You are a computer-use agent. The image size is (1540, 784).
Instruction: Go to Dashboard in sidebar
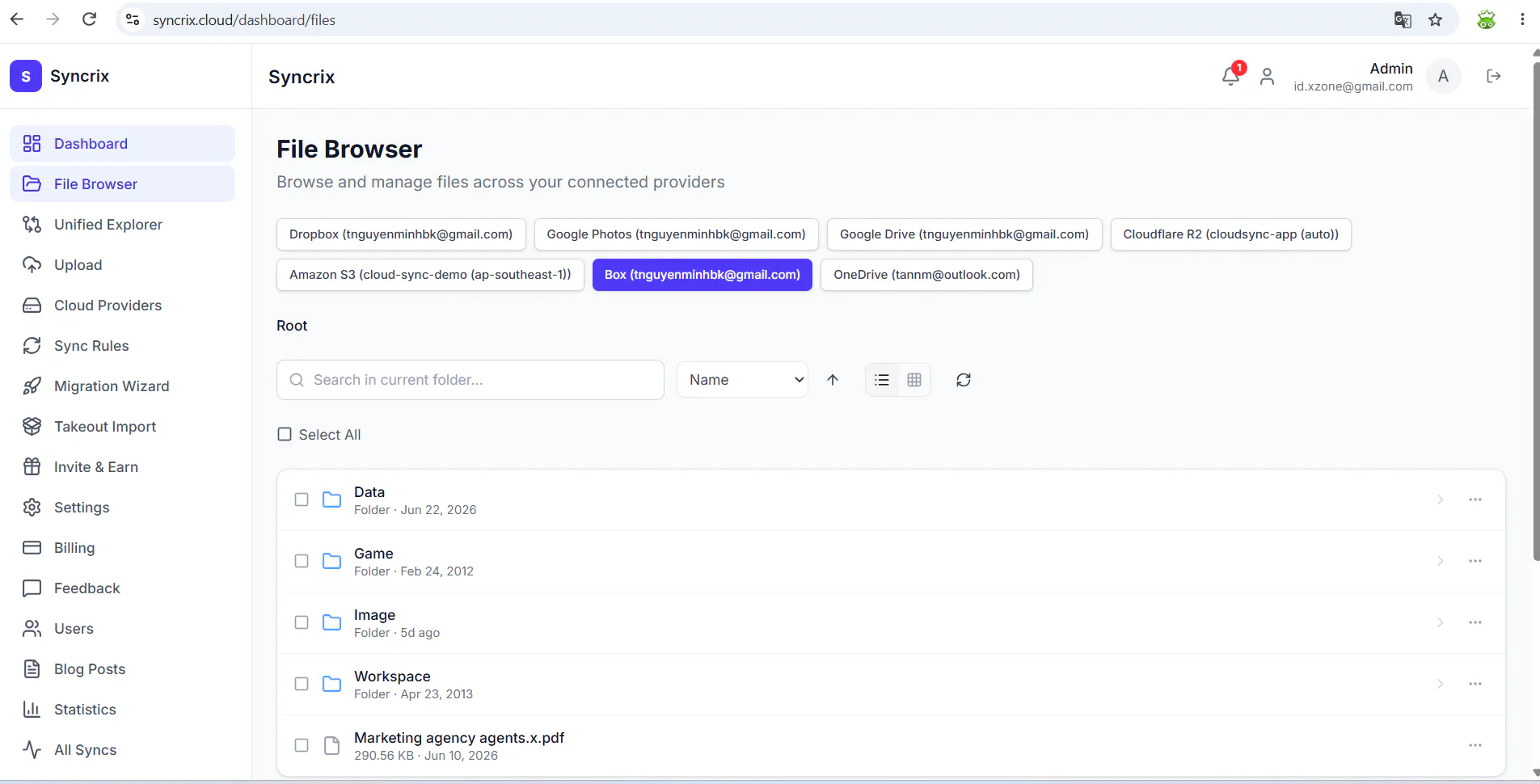122,144
